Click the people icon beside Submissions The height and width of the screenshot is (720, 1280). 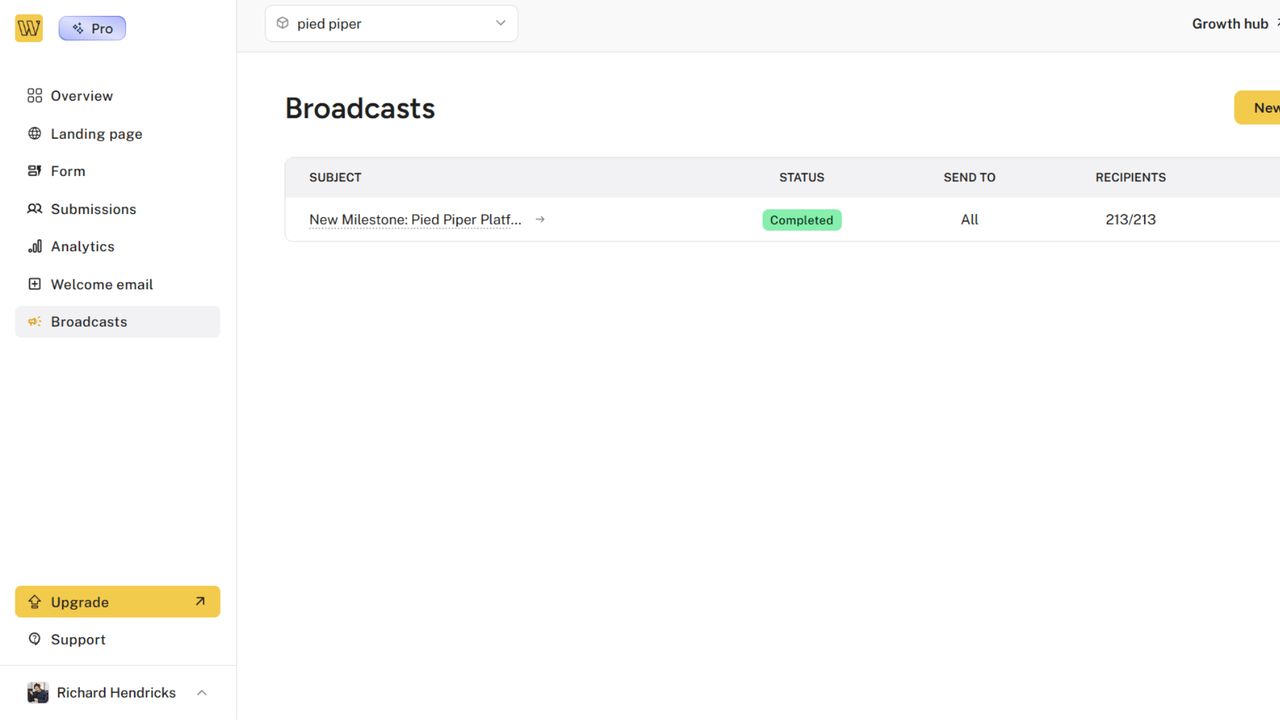(x=33, y=209)
